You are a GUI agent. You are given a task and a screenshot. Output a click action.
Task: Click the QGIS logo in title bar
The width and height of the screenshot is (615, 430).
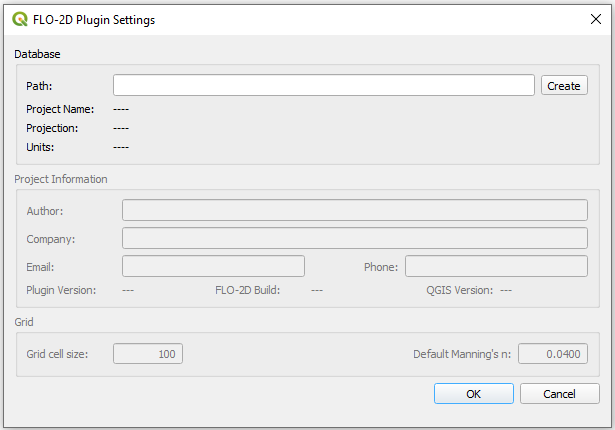click(19, 19)
